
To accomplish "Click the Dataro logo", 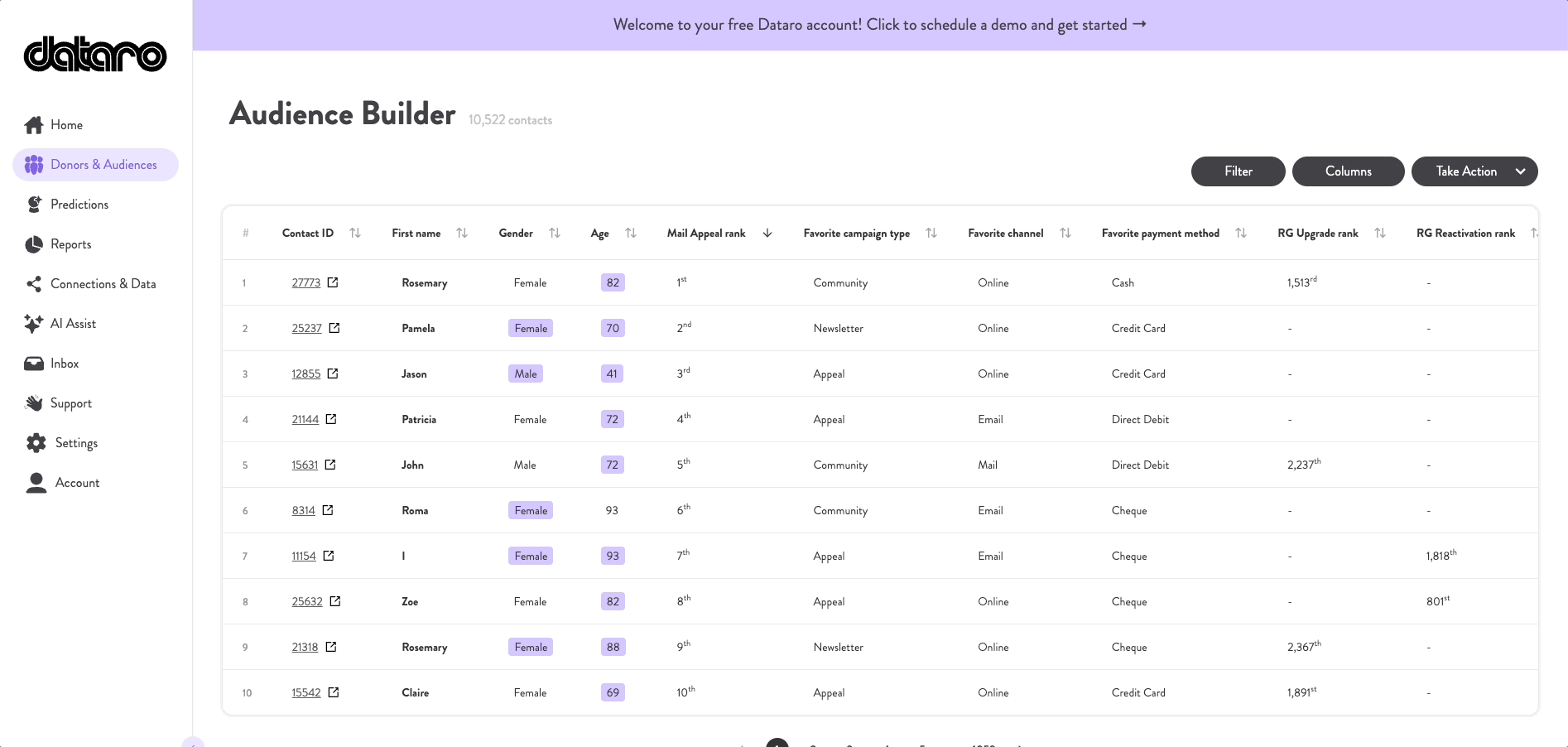I will (x=95, y=55).
